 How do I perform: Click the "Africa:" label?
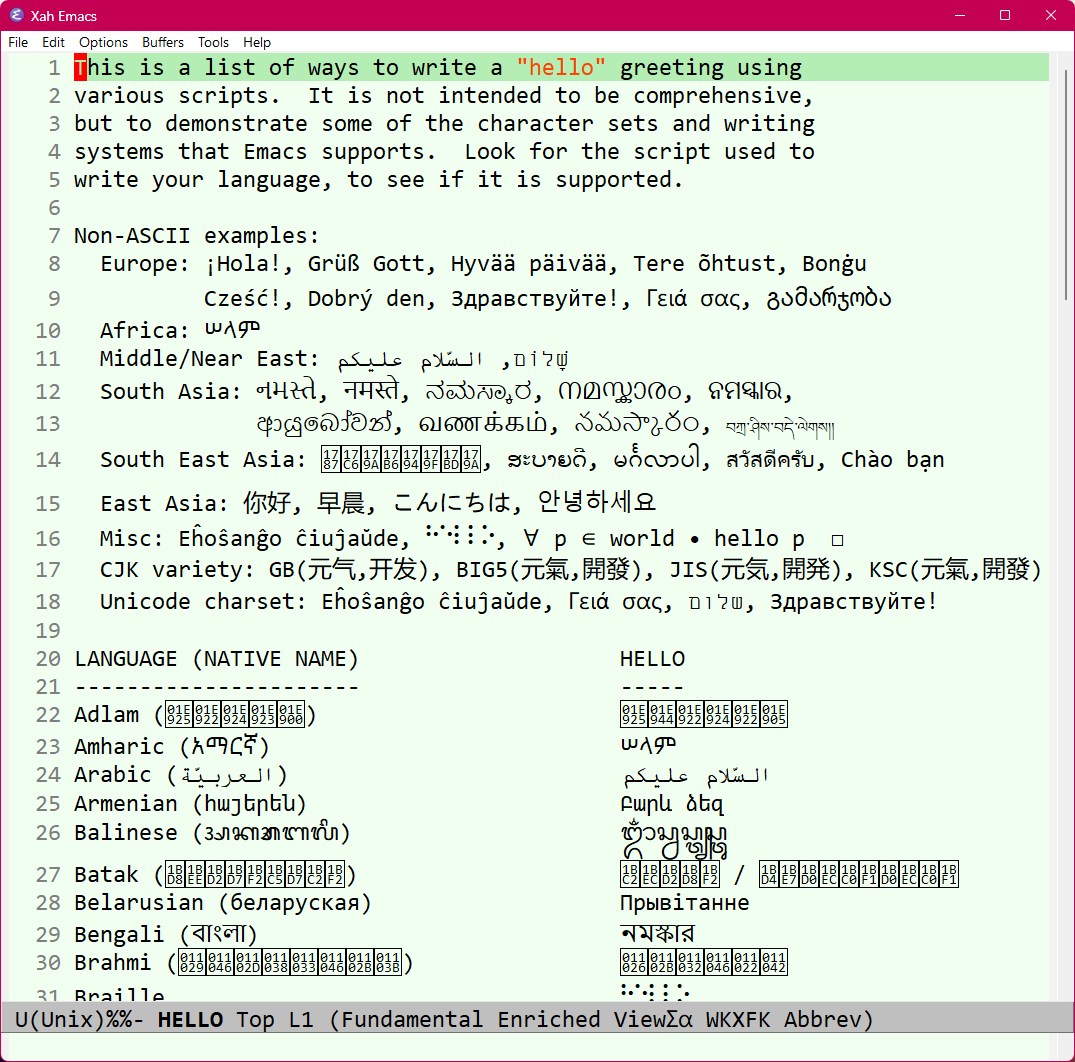145,330
